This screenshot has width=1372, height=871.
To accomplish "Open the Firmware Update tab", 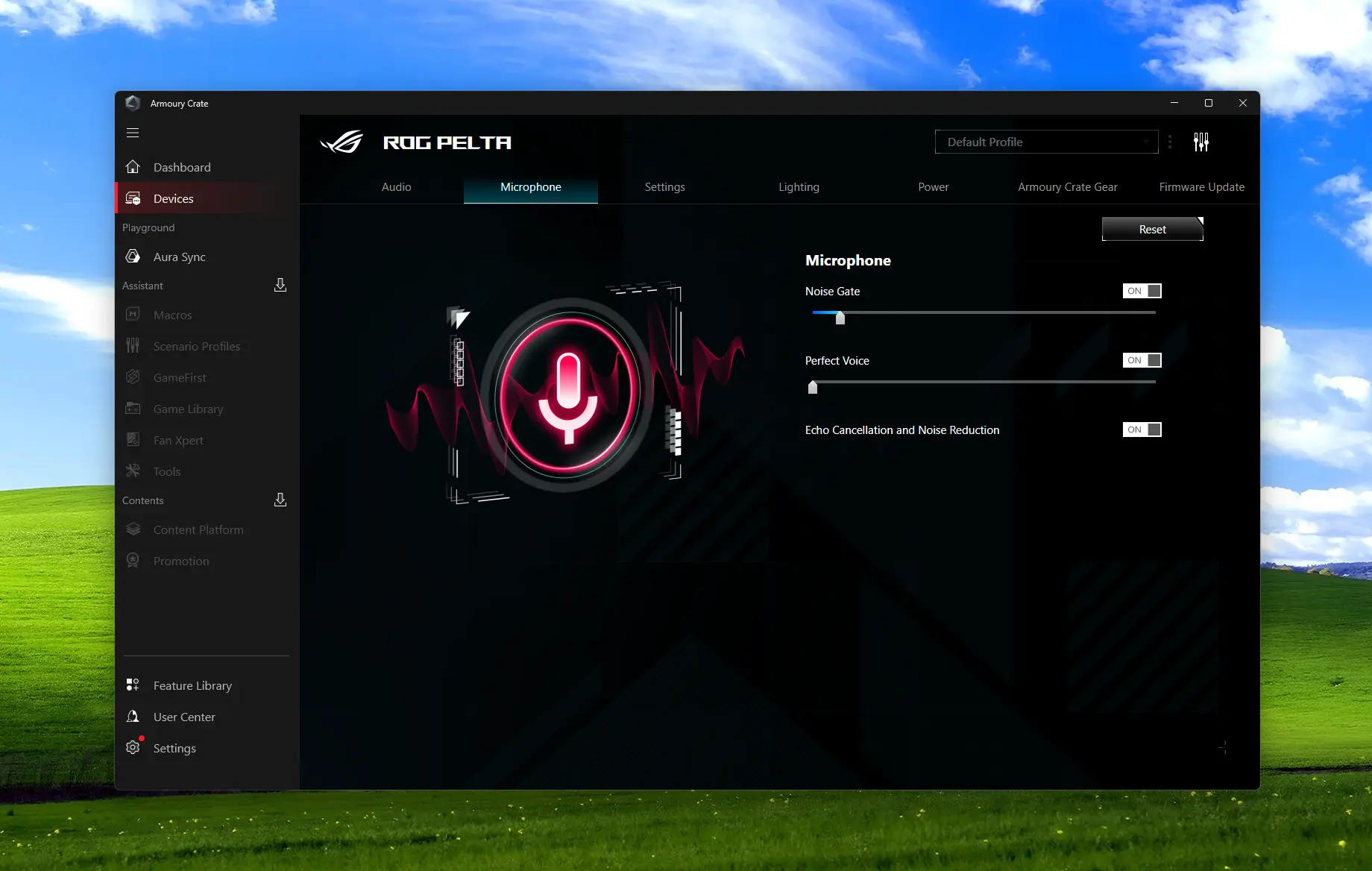I will pyautogui.click(x=1201, y=187).
